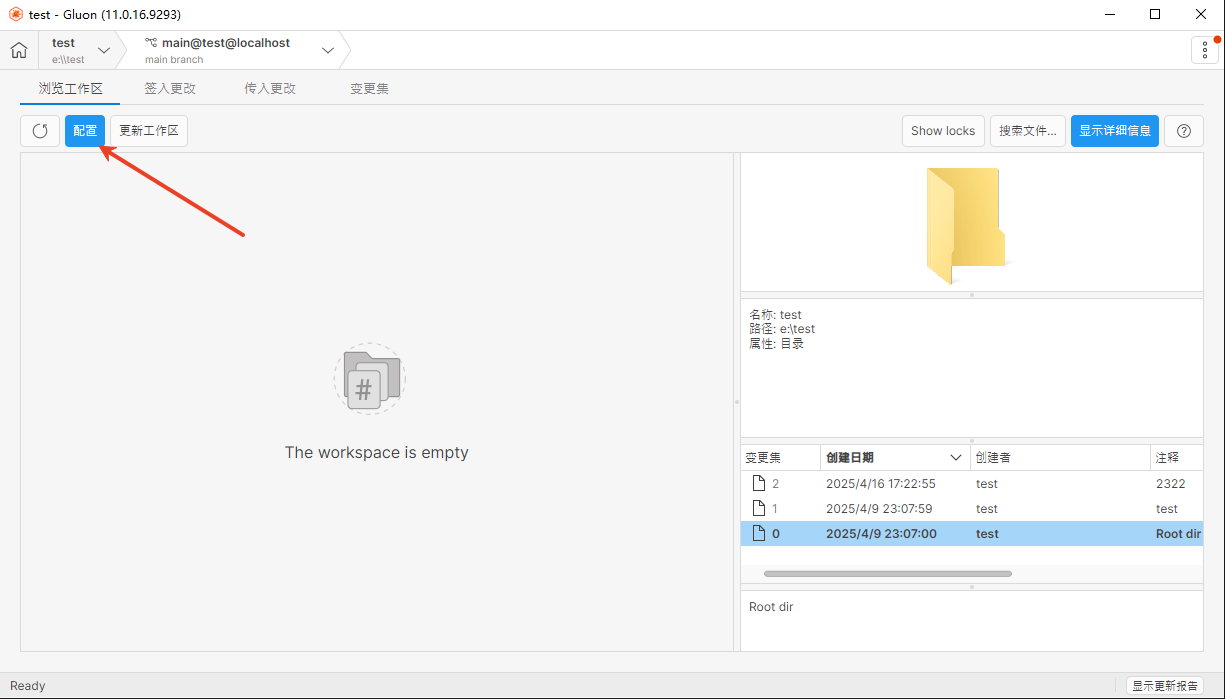This screenshot has height=699, width=1225.
Task: Switch to the 签入更改 tab
Action: point(170,88)
